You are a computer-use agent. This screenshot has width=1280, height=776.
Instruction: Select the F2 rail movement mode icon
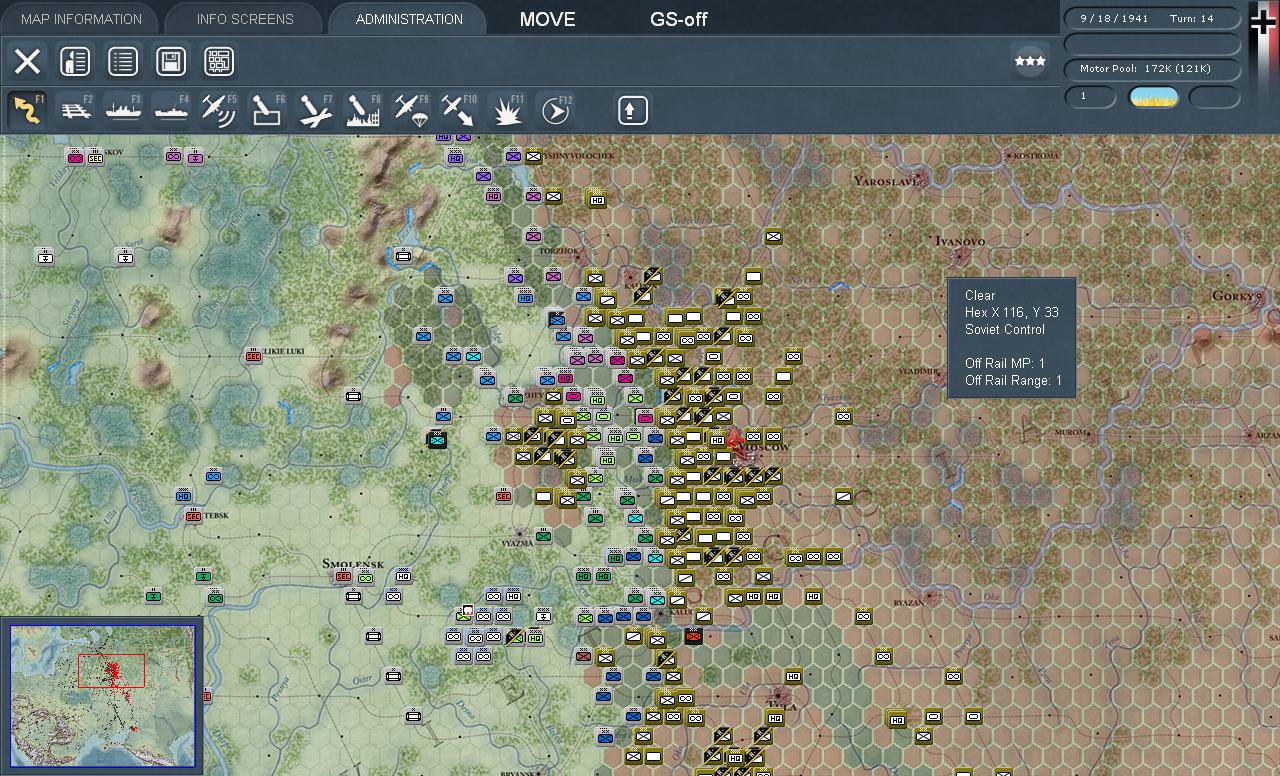75,110
